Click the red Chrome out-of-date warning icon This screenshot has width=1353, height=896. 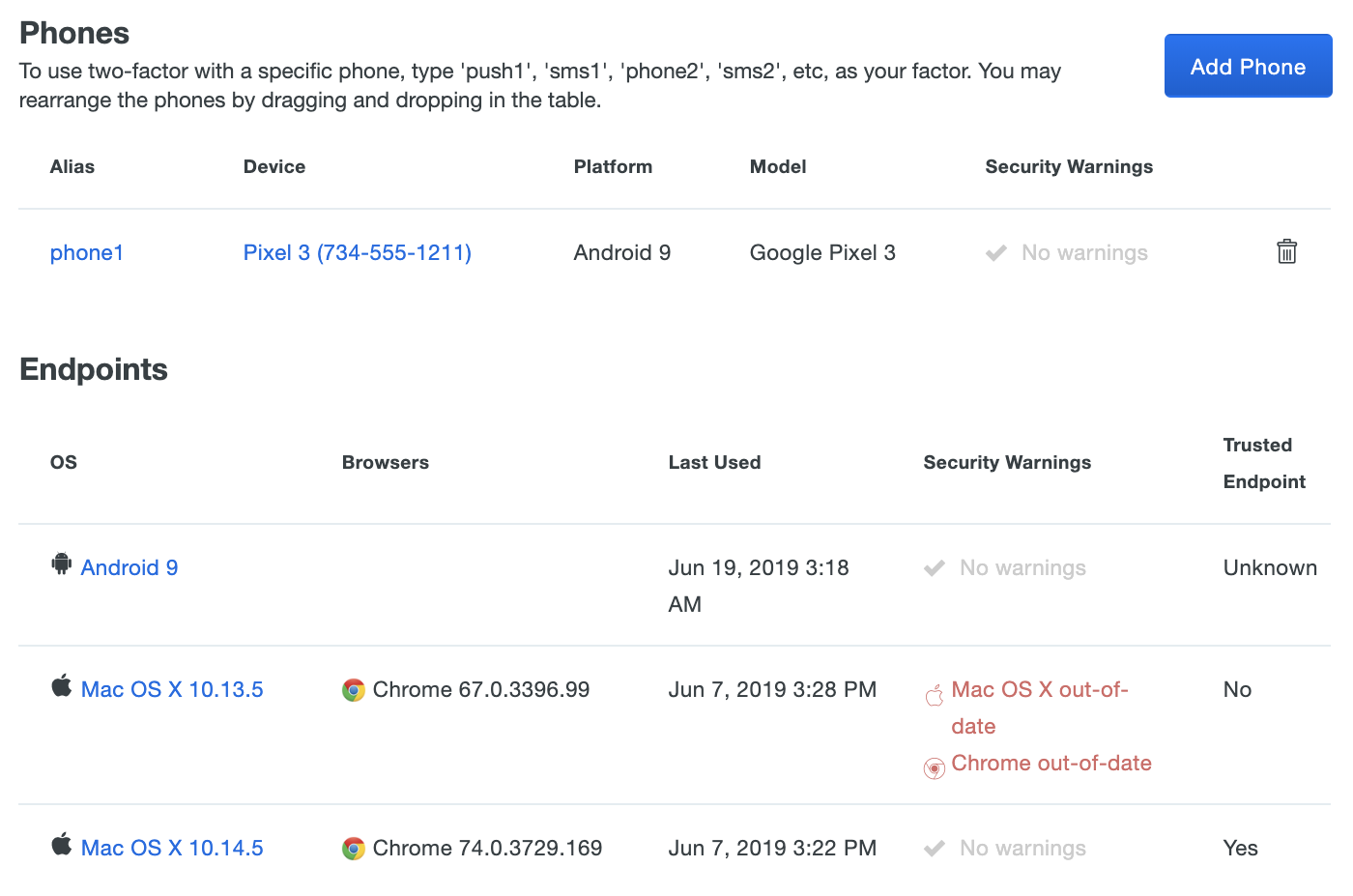click(x=934, y=767)
